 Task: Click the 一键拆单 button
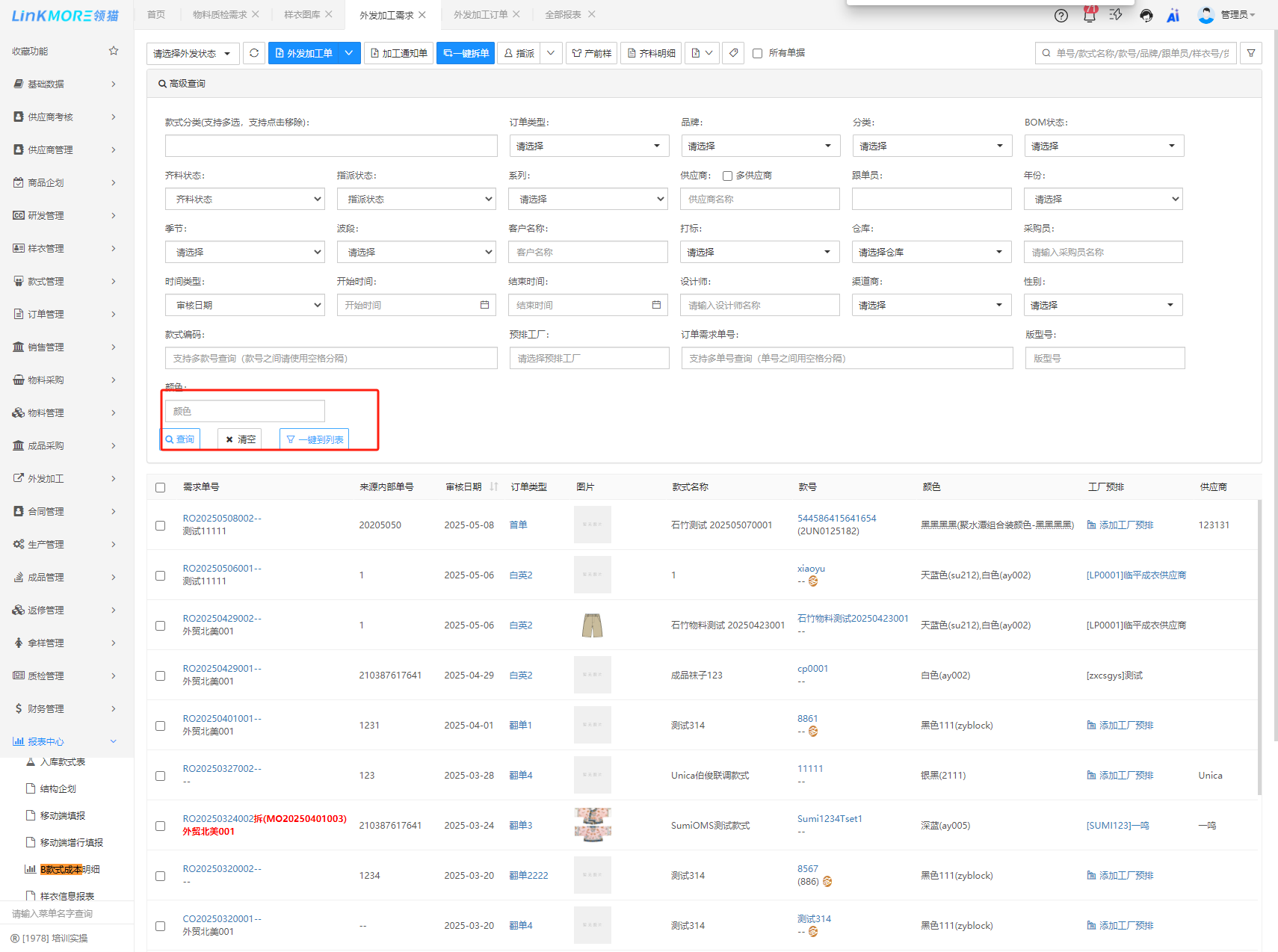pyautogui.click(x=466, y=53)
